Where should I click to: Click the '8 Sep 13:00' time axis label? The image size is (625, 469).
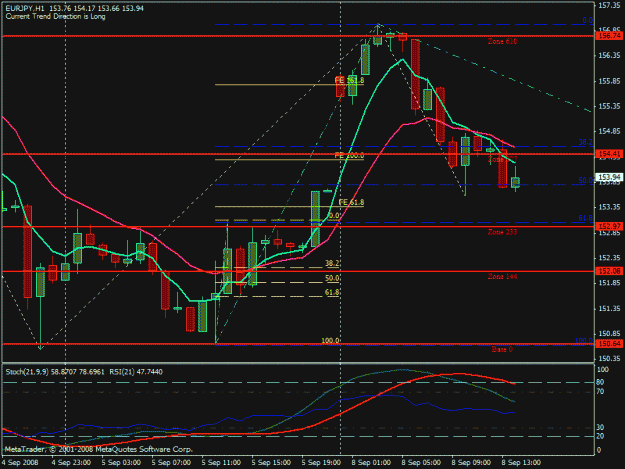click(521, 463)
